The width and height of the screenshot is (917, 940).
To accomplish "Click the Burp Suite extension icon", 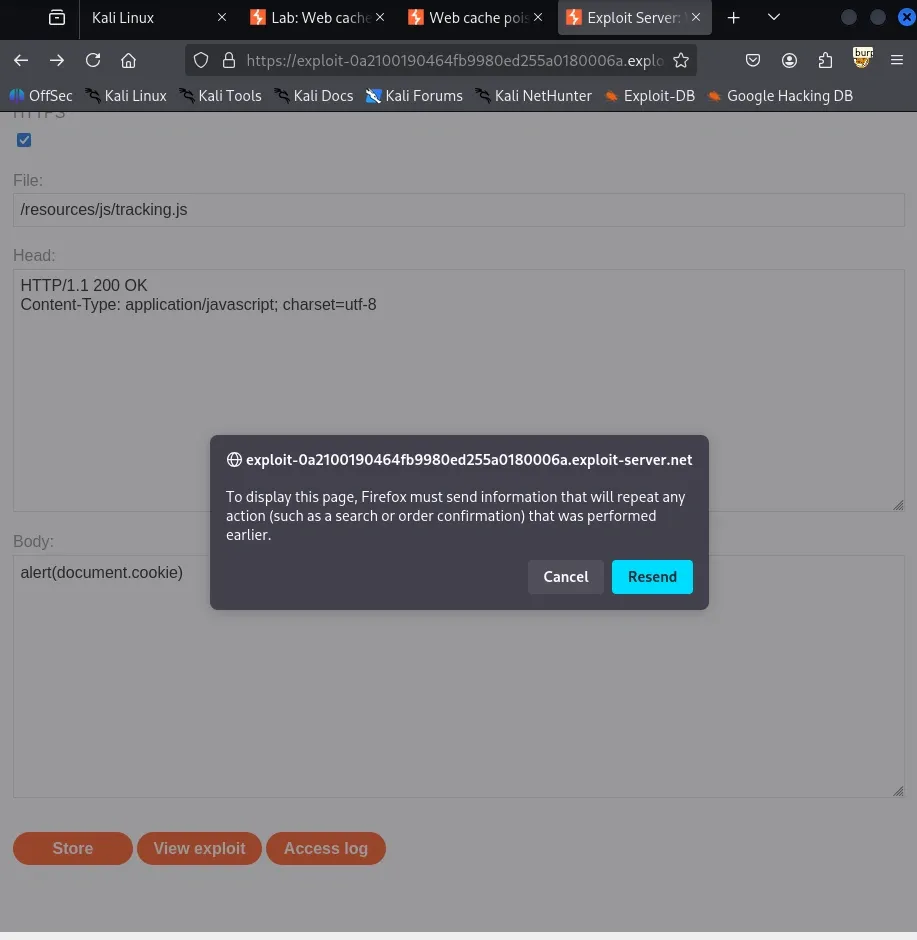I will [x=862, y=60].
